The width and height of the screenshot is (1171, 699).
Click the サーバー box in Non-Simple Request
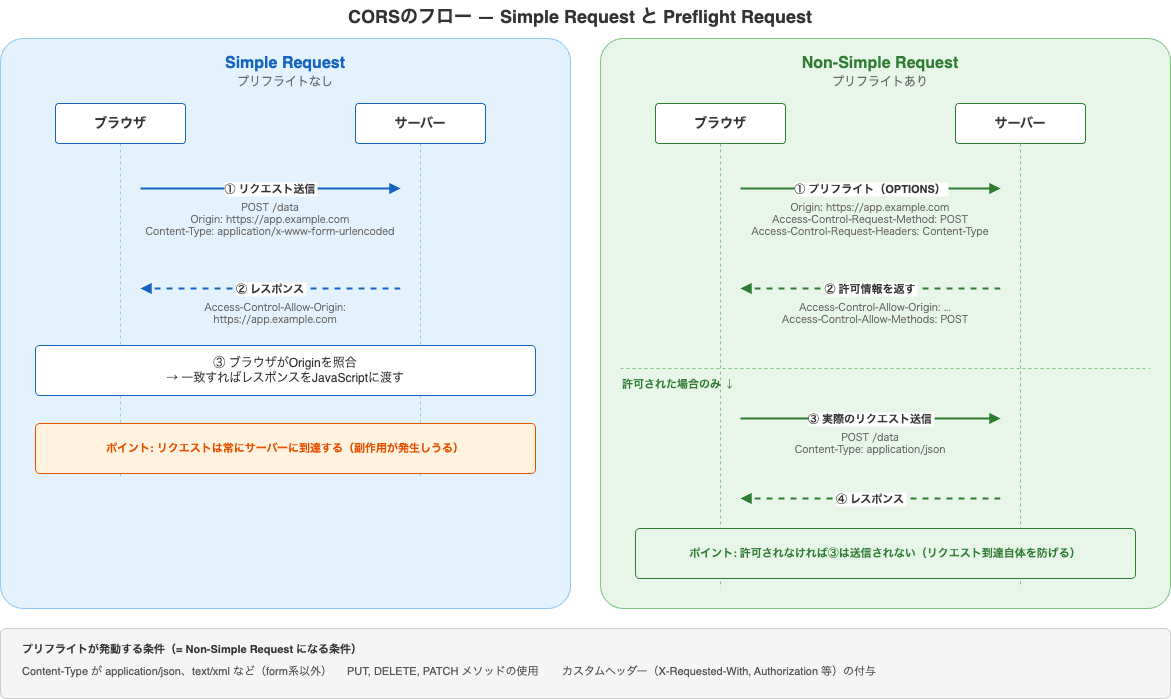click(1020, 123)
